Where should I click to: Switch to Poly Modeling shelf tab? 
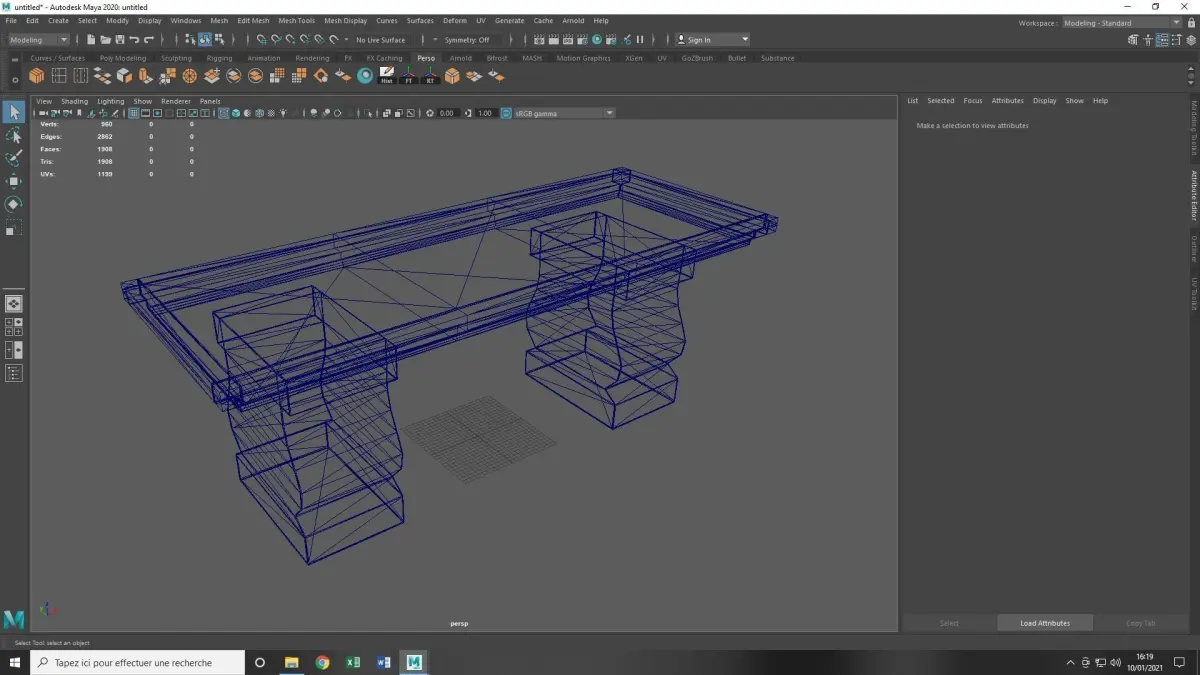[123, 58]
